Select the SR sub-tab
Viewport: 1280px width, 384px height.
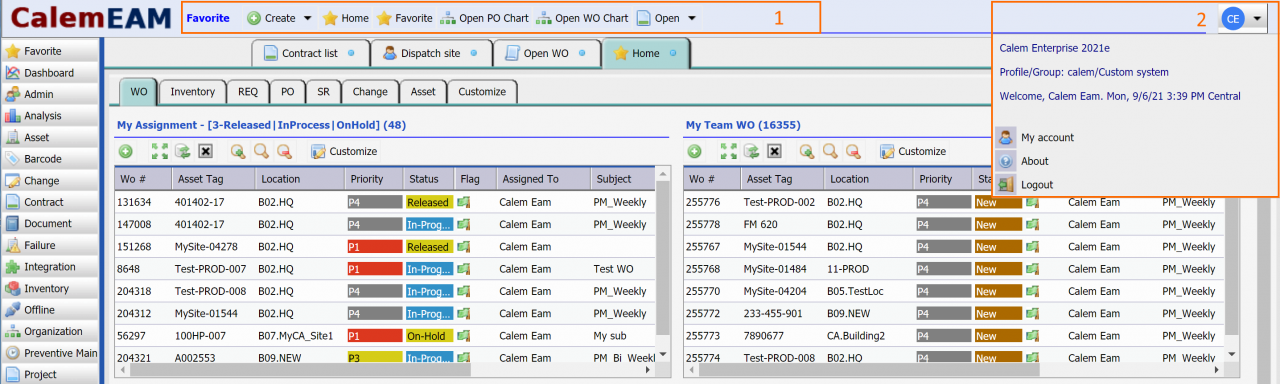323,91
